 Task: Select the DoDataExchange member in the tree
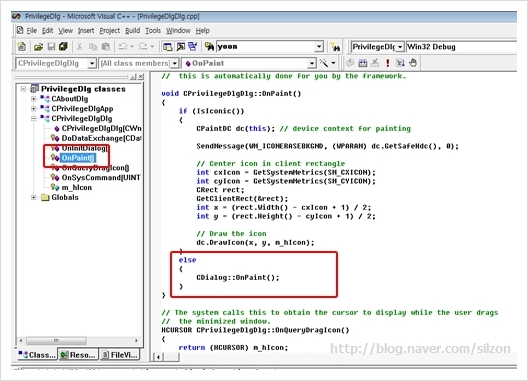click(101, 138)
